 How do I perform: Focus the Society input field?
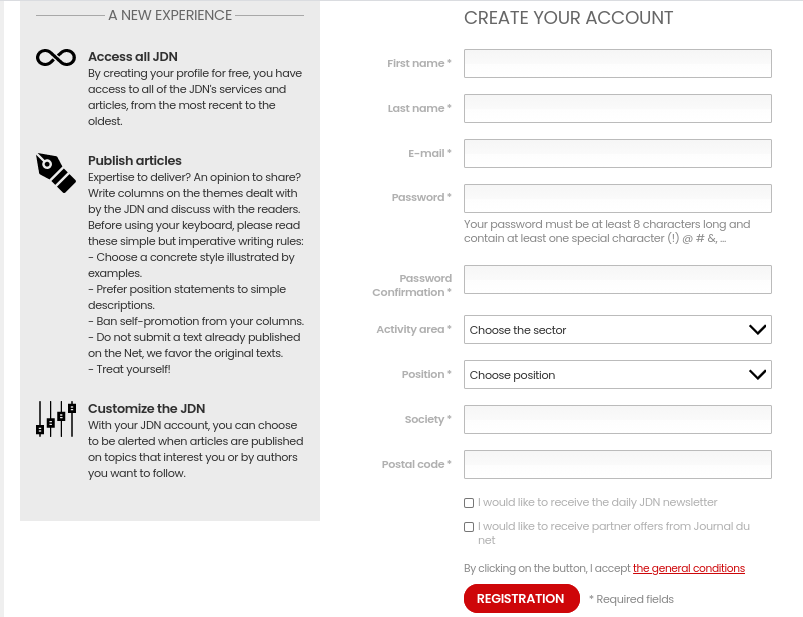tap(617, 419)
